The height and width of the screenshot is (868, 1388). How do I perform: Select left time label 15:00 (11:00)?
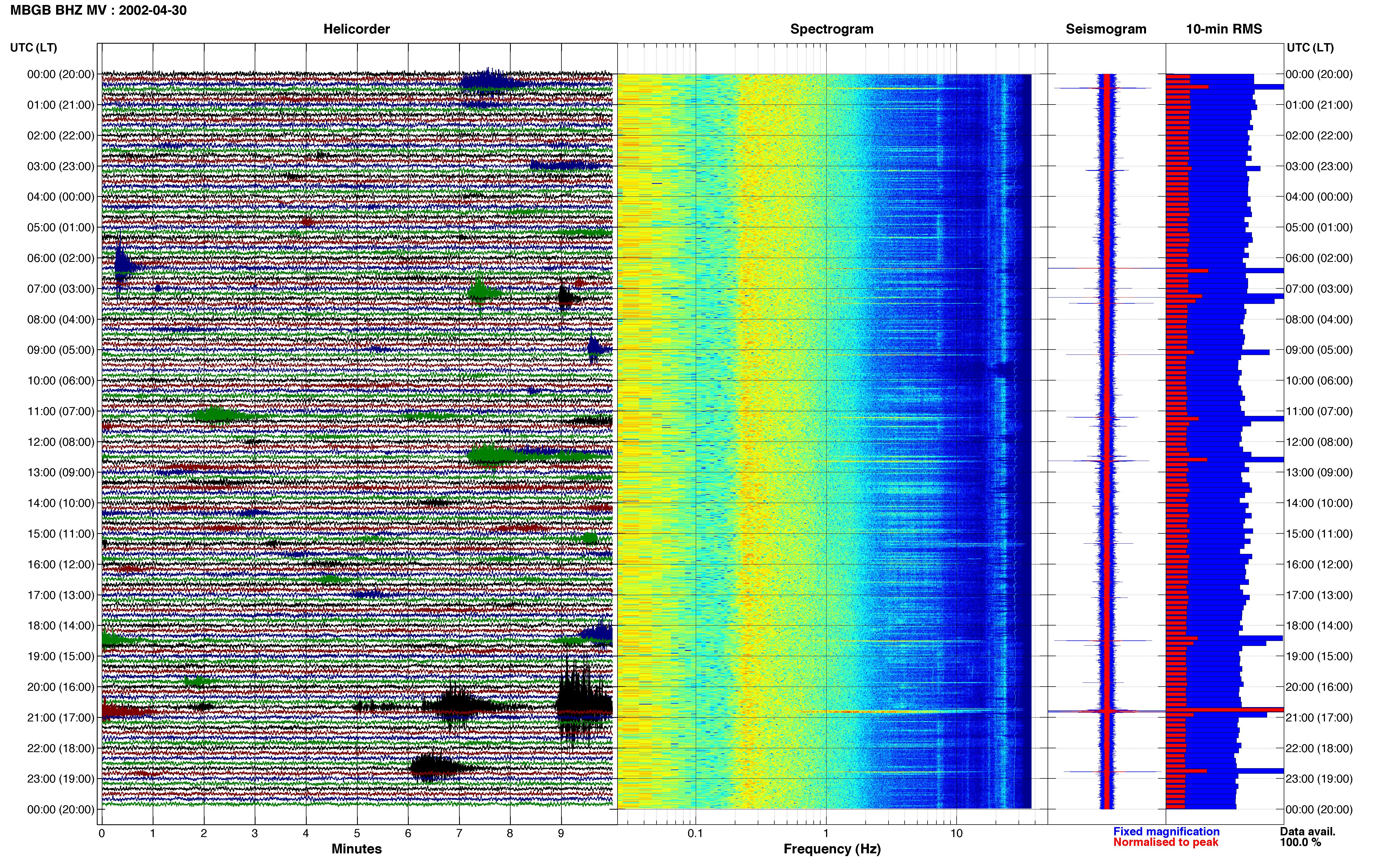(61, 534)
